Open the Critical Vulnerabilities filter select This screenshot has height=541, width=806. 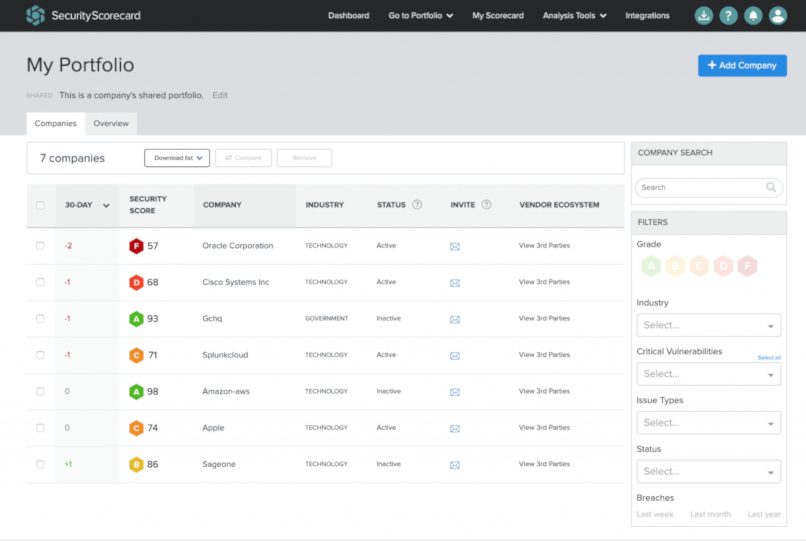[x=708, y=374]
